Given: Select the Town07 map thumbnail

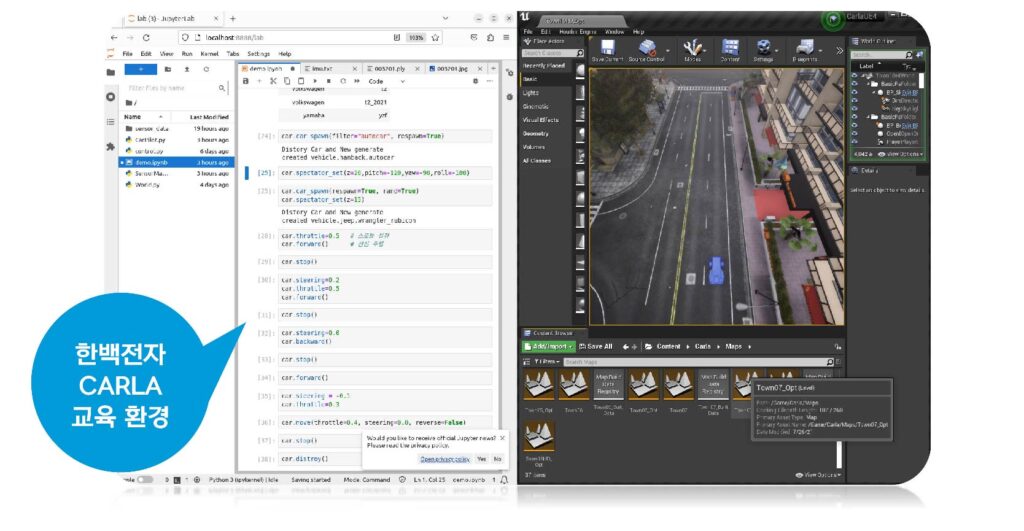Looking at the screenshot, I should [x=678, y=385].
